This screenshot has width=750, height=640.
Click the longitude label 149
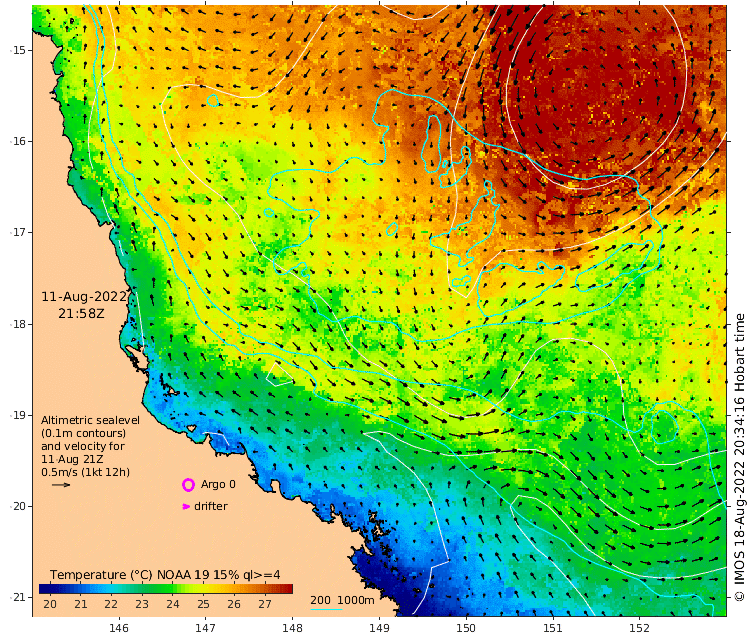(x=379, y=628)
